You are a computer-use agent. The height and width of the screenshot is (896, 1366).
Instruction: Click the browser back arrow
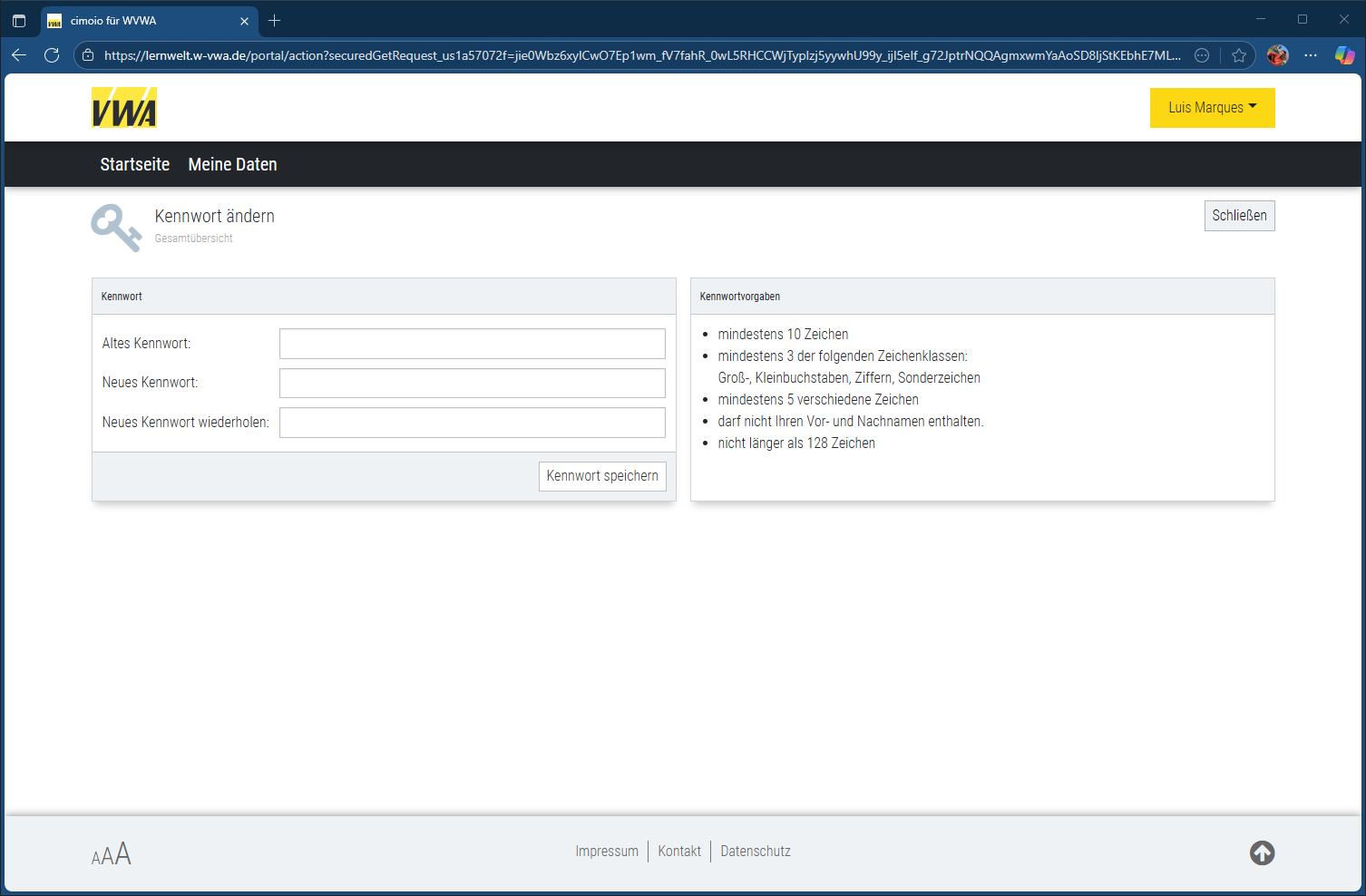click(x=19, y=55)
